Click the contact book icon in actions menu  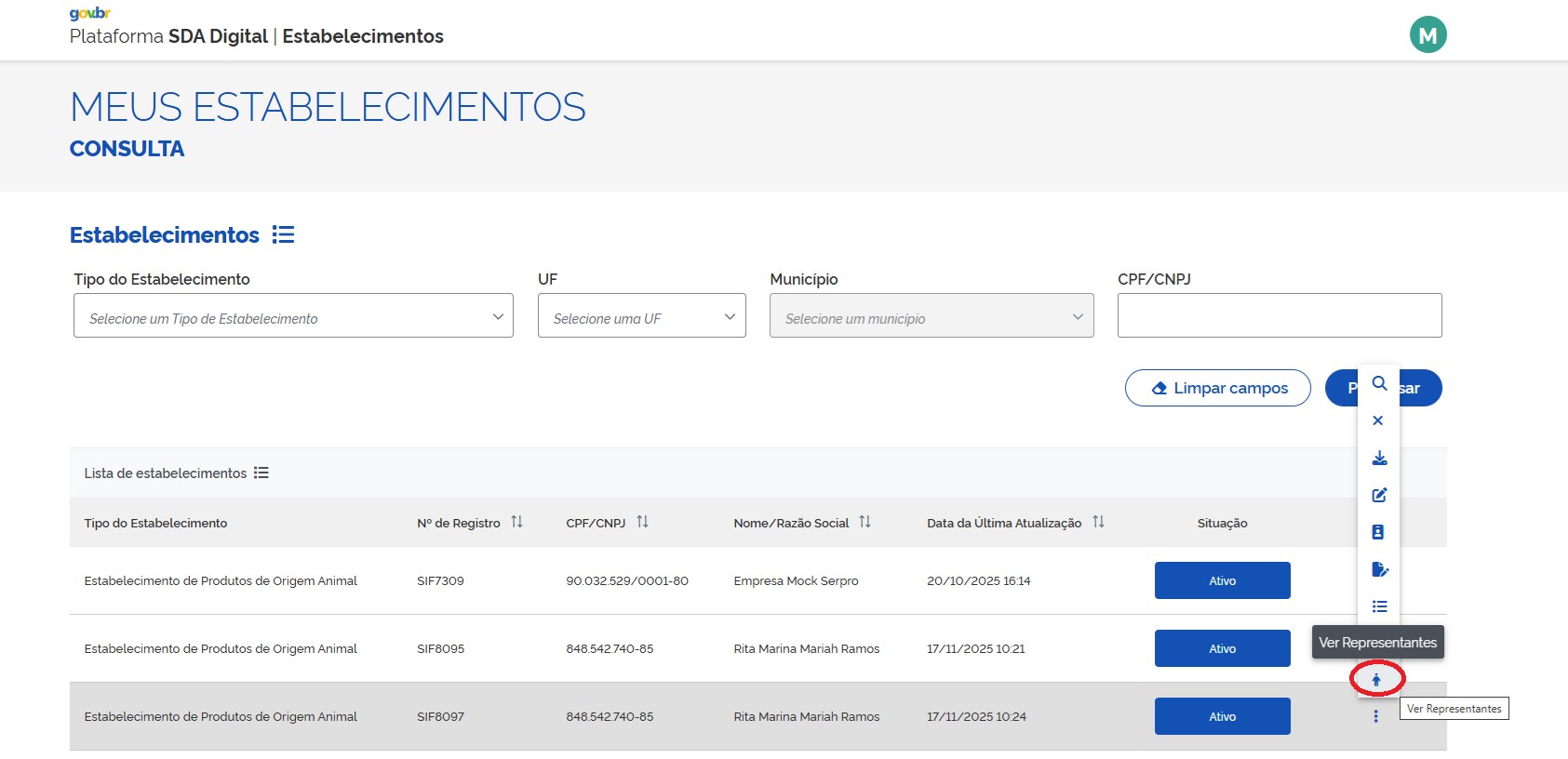(1378, 532)
